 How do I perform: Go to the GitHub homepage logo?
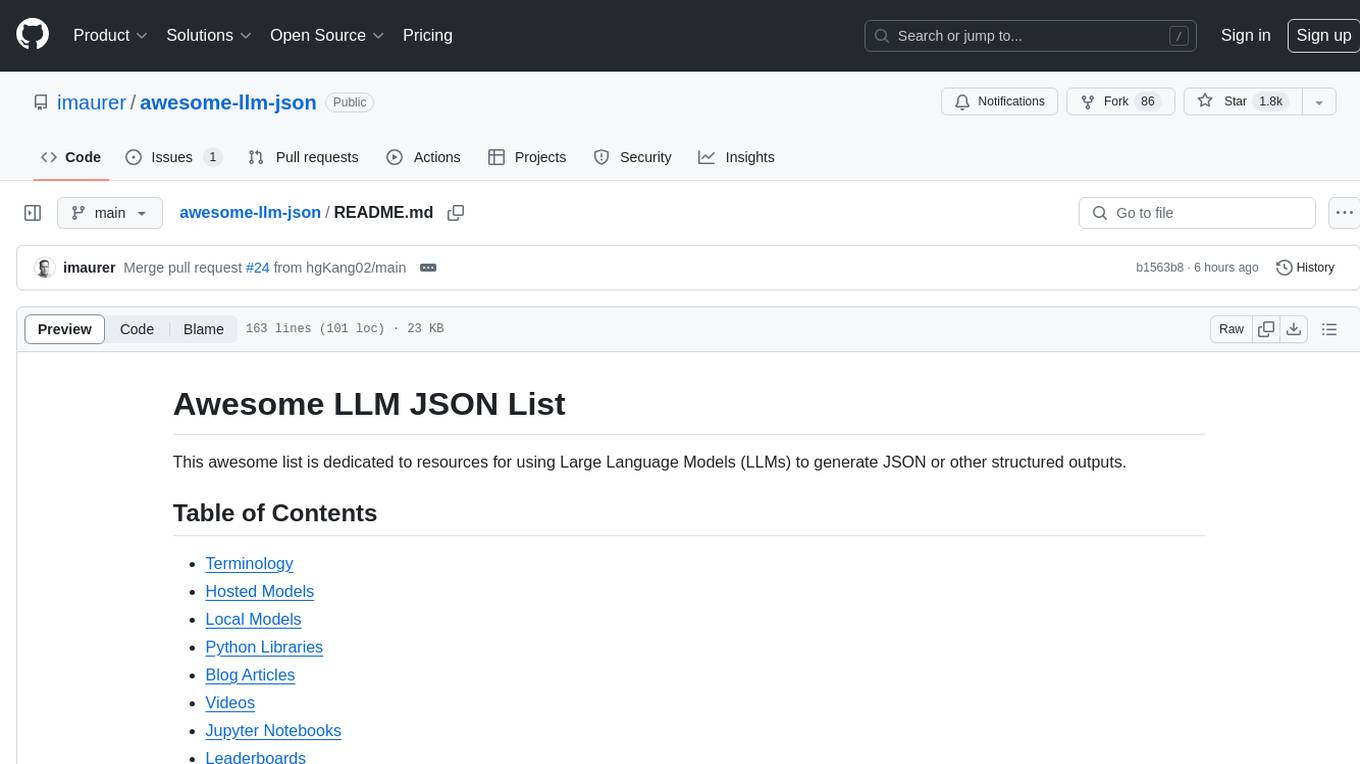pos(32,35)
